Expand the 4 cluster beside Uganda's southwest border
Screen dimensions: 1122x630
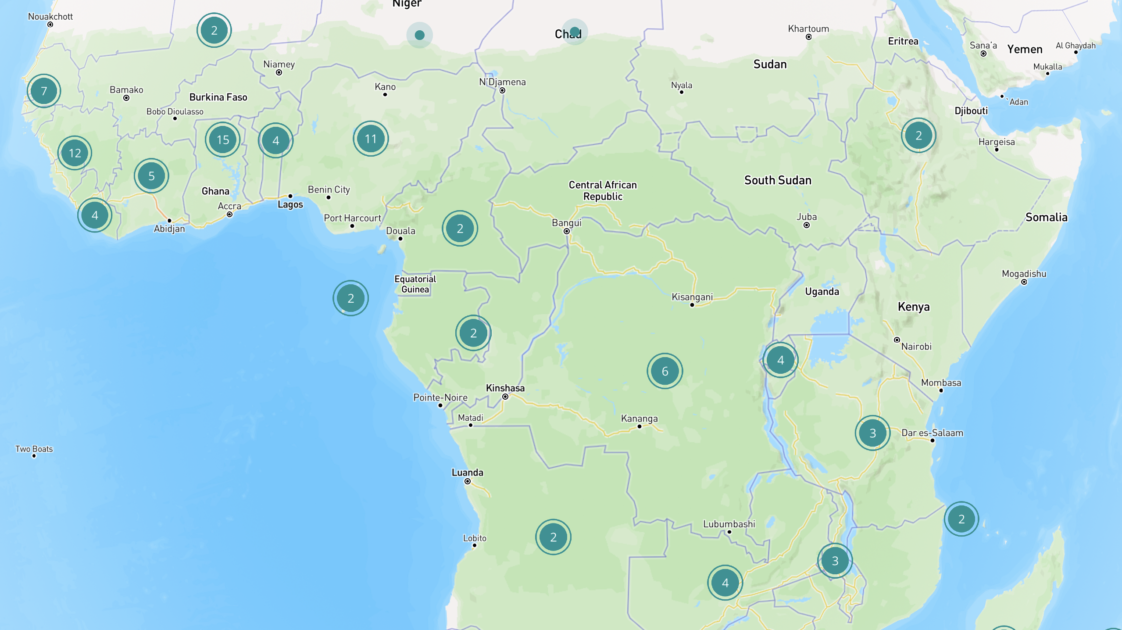click(x=780, y=359)
